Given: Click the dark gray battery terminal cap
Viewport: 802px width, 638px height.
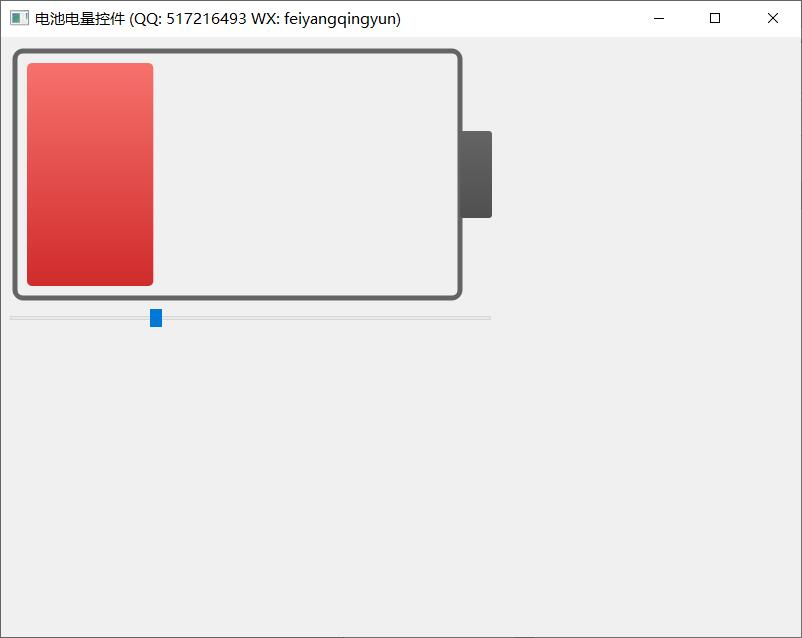Looking at the screenshot, I should click(x=476, y=174).
